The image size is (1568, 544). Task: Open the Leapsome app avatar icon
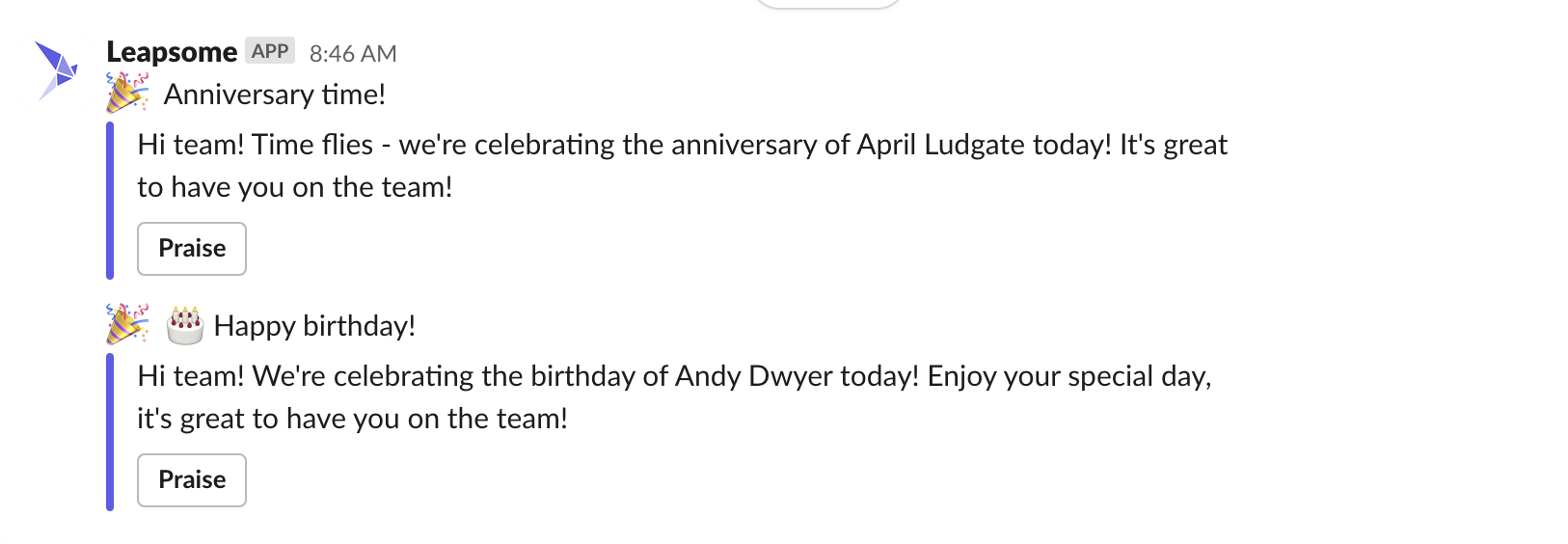point(57,70)
